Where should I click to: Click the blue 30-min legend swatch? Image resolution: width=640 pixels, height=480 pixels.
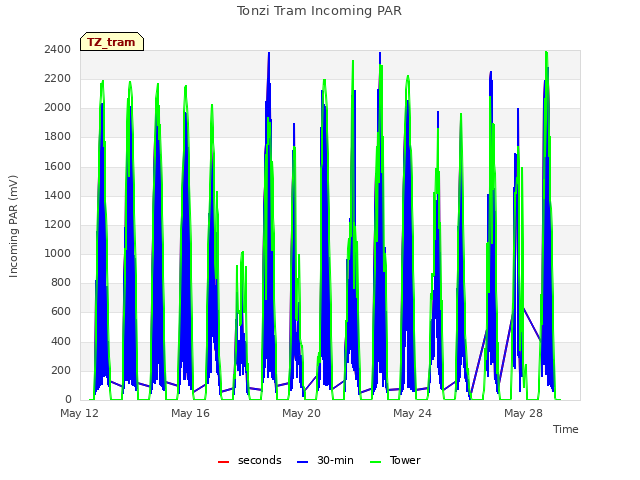(x=302, y=462)
